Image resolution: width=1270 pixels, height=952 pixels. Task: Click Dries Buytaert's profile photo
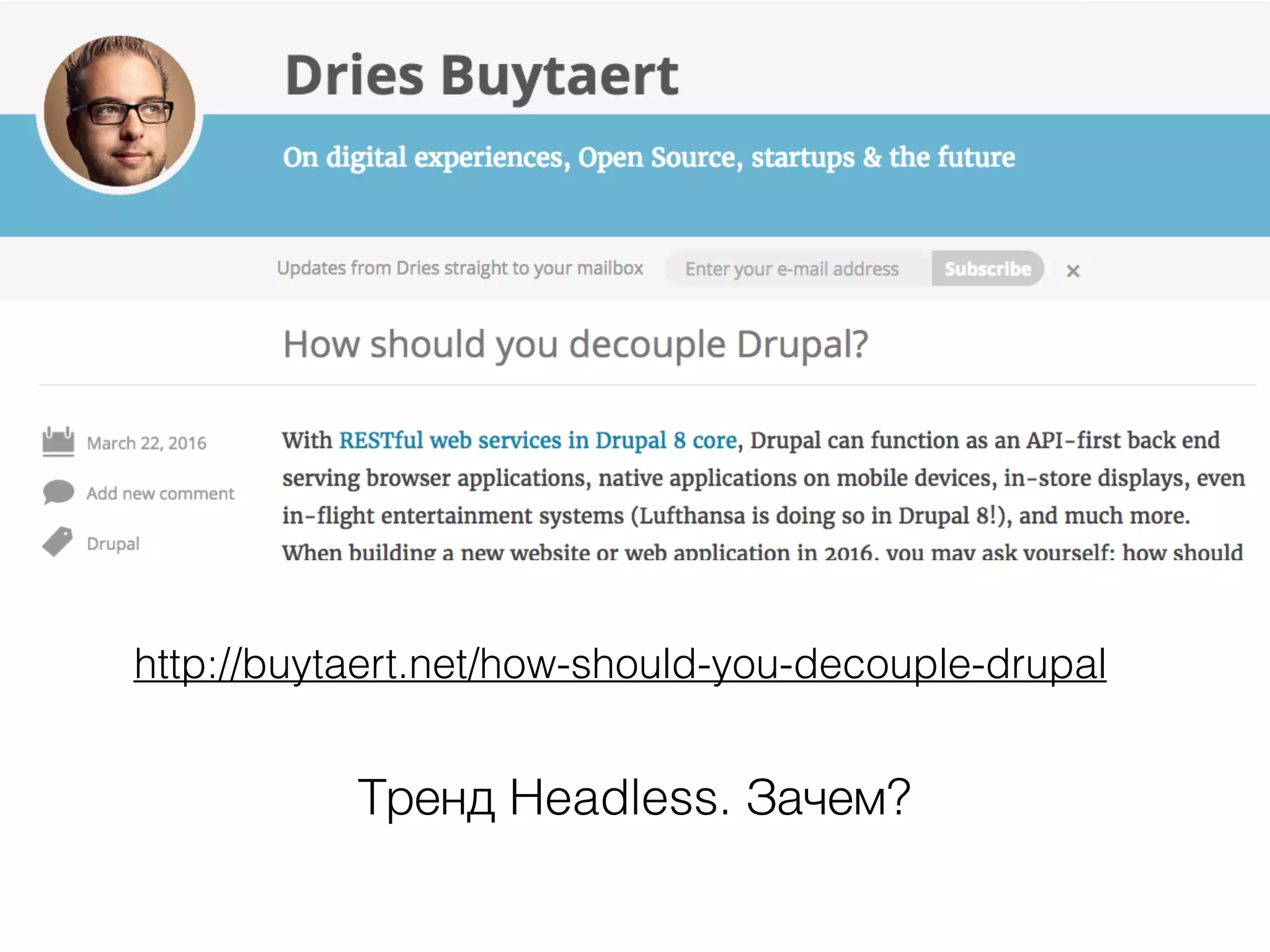click(120, 112)
